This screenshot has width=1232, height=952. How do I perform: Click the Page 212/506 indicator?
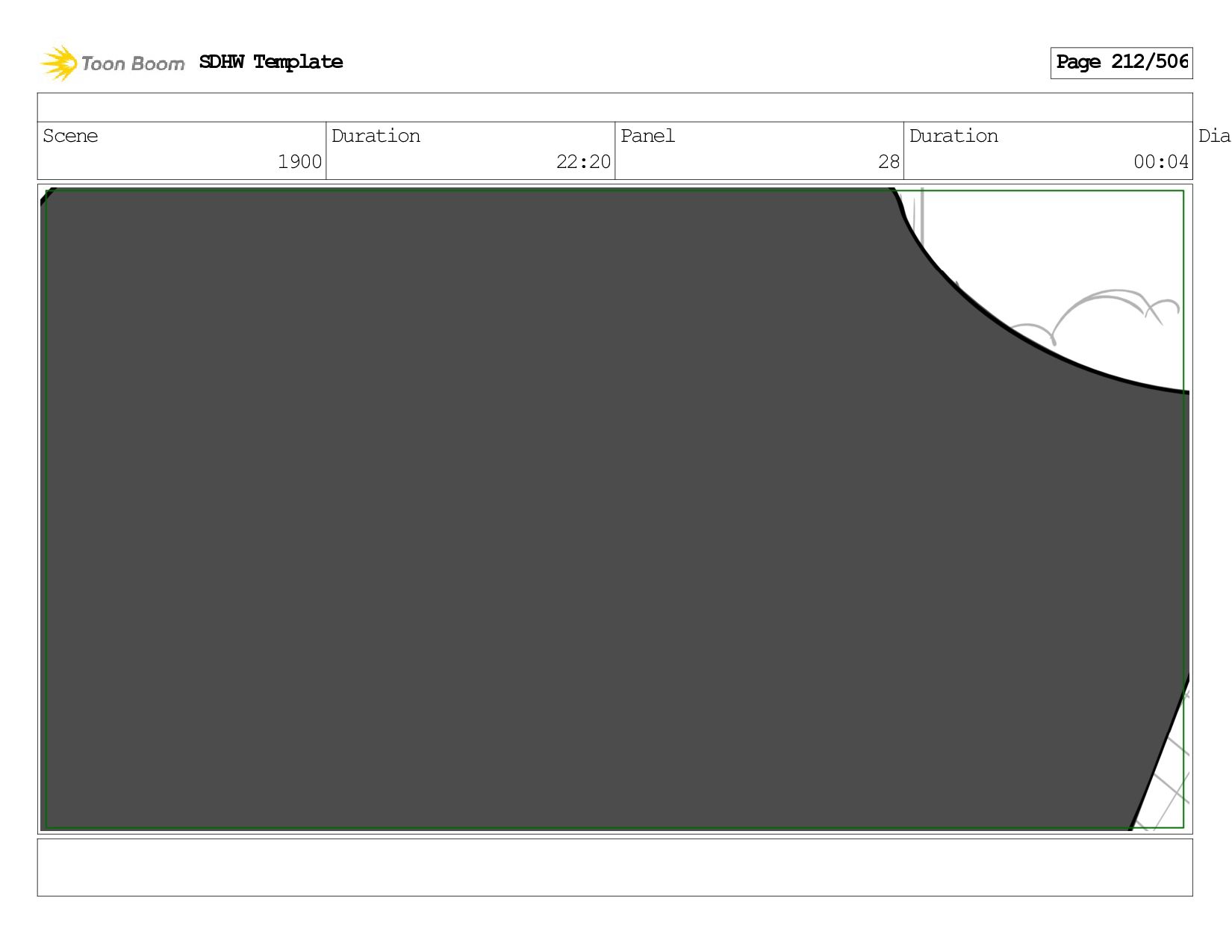click(x=1121, y=63)
